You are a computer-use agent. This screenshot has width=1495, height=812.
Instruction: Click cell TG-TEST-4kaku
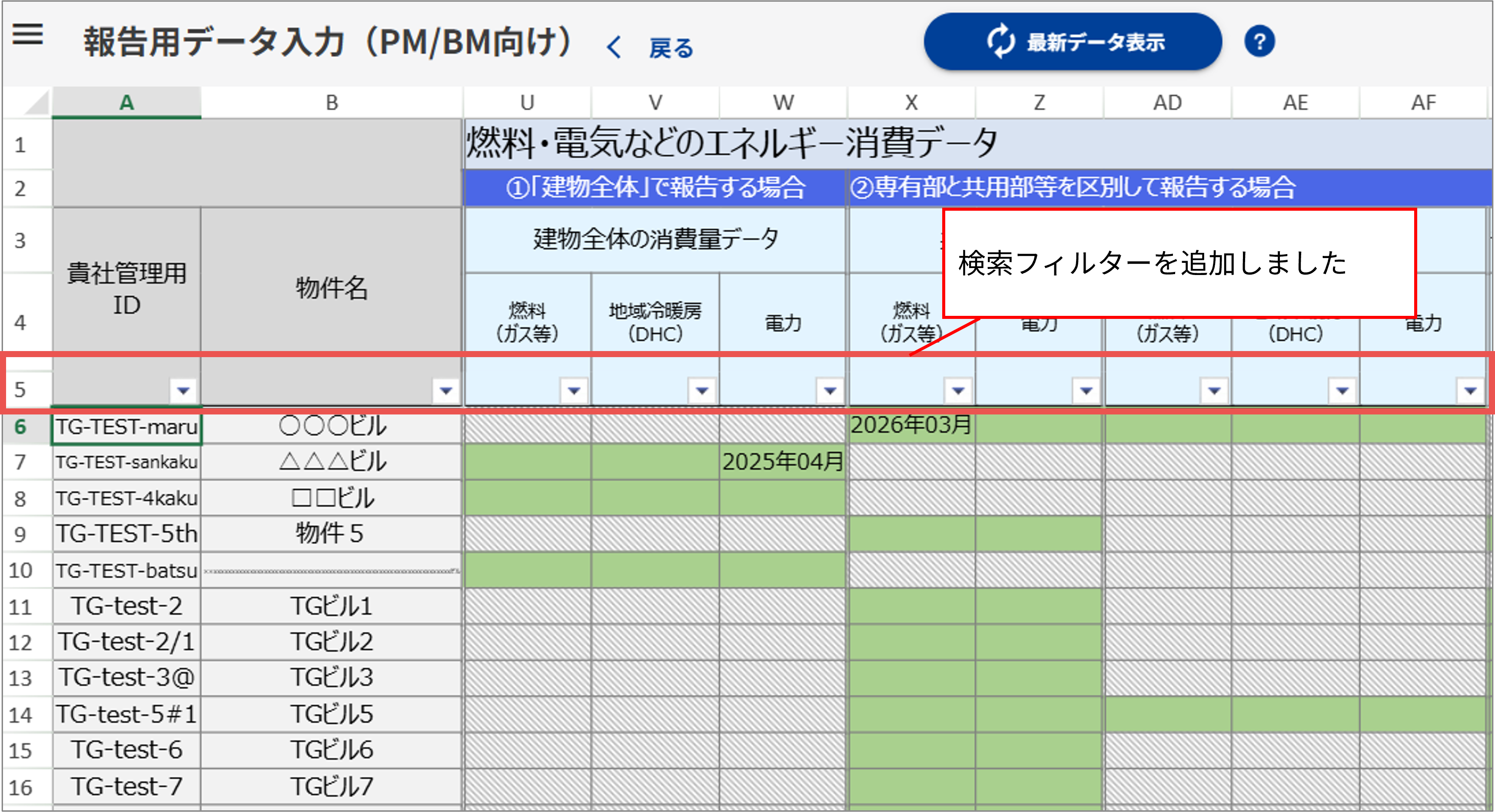[126, 498]
